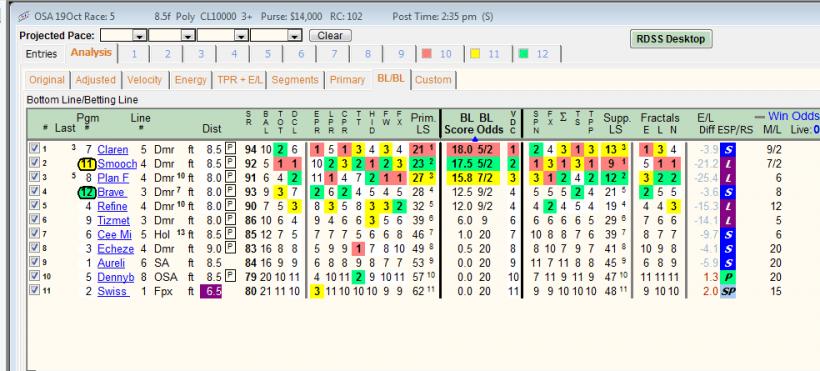Click the RDSS Desktop button
The height and width of the screenshot is (371, 820).
pyautogui.click(x=671, y=39)
